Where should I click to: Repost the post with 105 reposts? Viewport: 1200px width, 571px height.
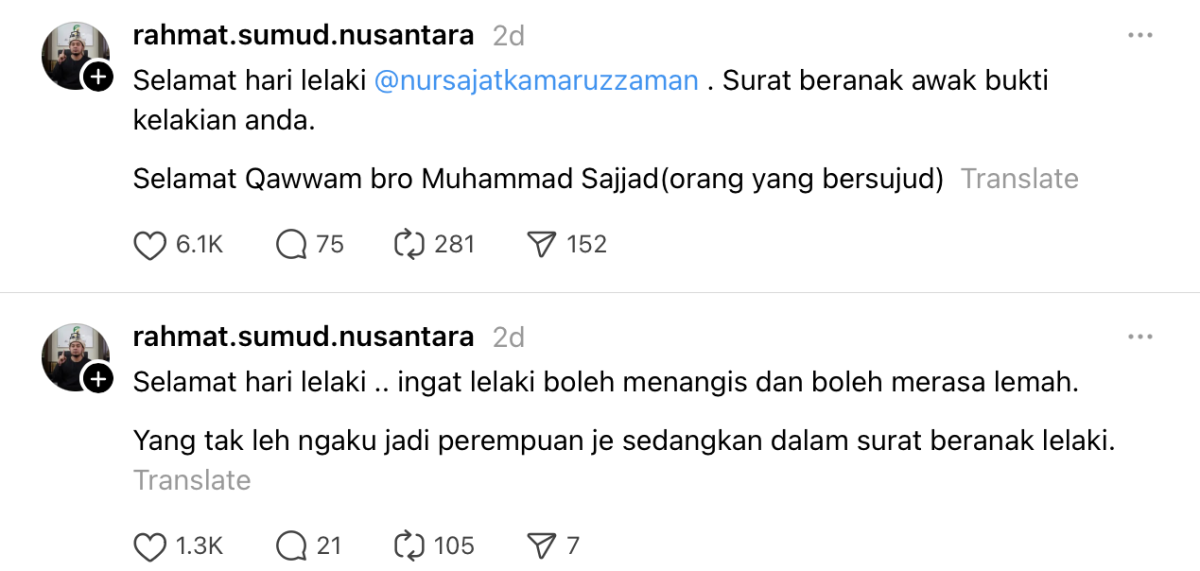(x=410, y=546)
